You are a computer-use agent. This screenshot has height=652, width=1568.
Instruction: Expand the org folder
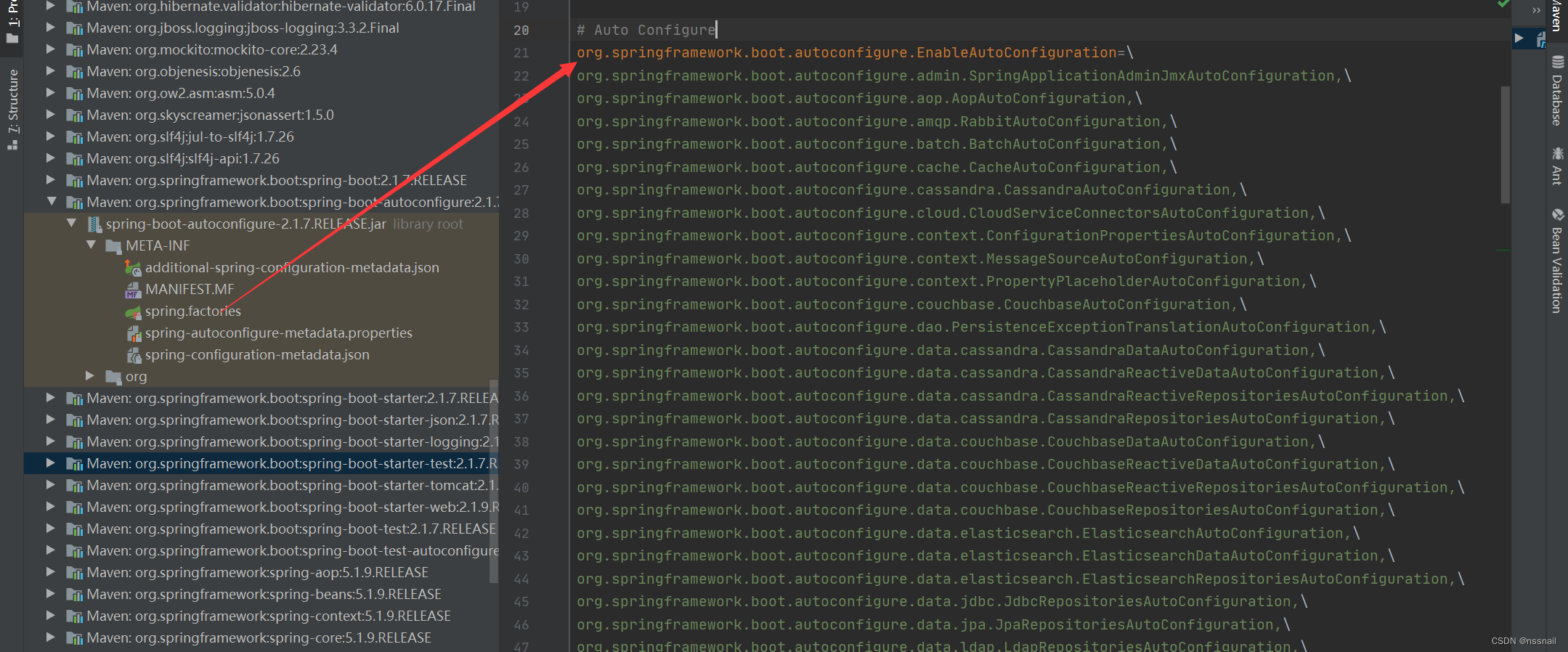[x=90, y=375]
